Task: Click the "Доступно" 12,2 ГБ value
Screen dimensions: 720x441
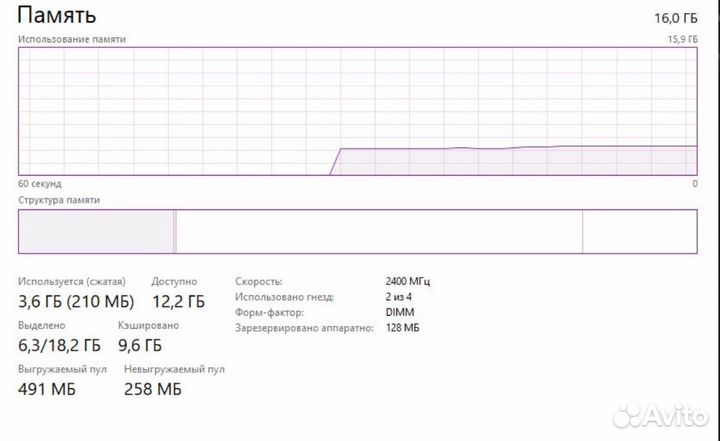Action: point(178,301)
